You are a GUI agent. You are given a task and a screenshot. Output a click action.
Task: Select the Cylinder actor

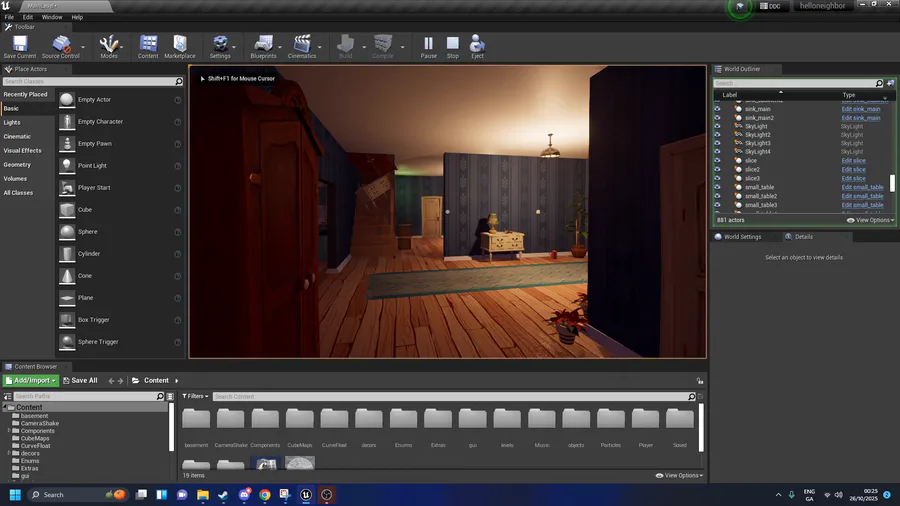pos(120,254)
